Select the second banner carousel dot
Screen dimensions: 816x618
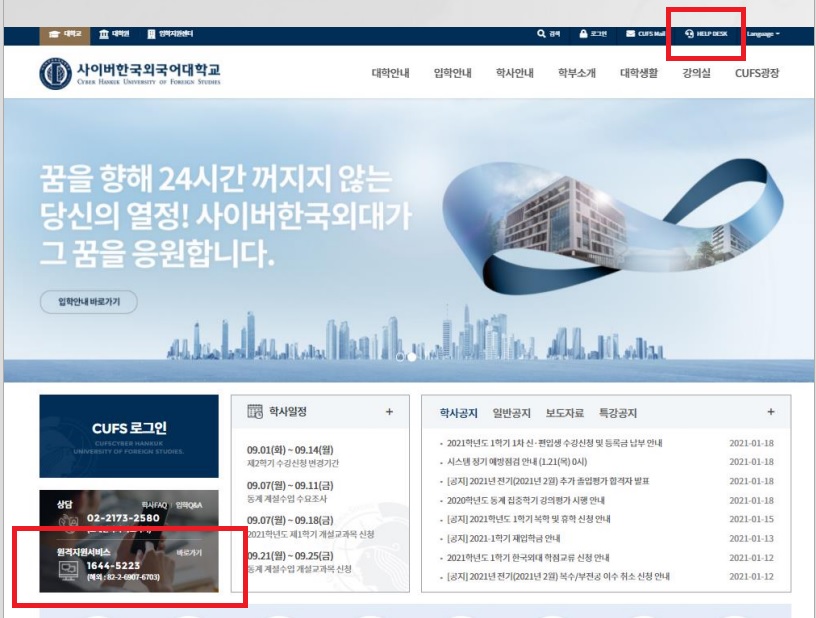click(x=412, y=357)
